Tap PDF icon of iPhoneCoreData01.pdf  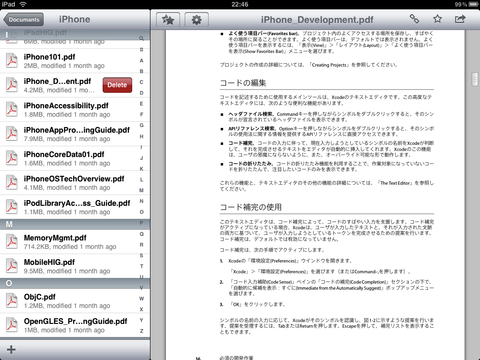[12, 158]
